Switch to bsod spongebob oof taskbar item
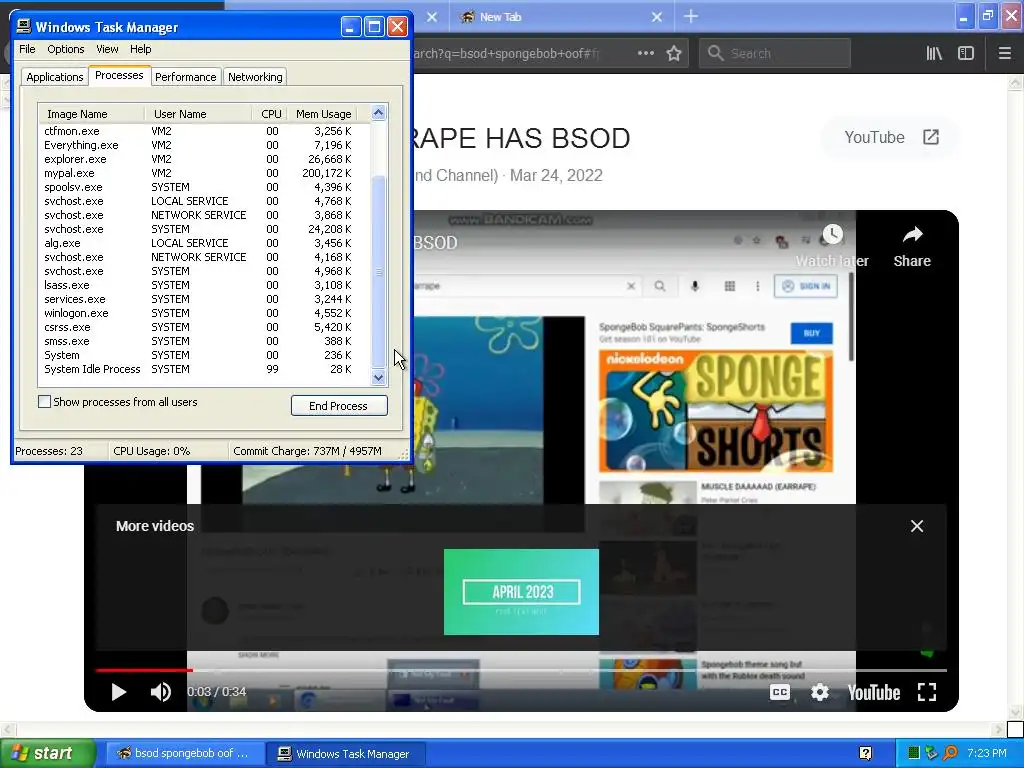The image size is (1024, 768). [x=185, y=754]
